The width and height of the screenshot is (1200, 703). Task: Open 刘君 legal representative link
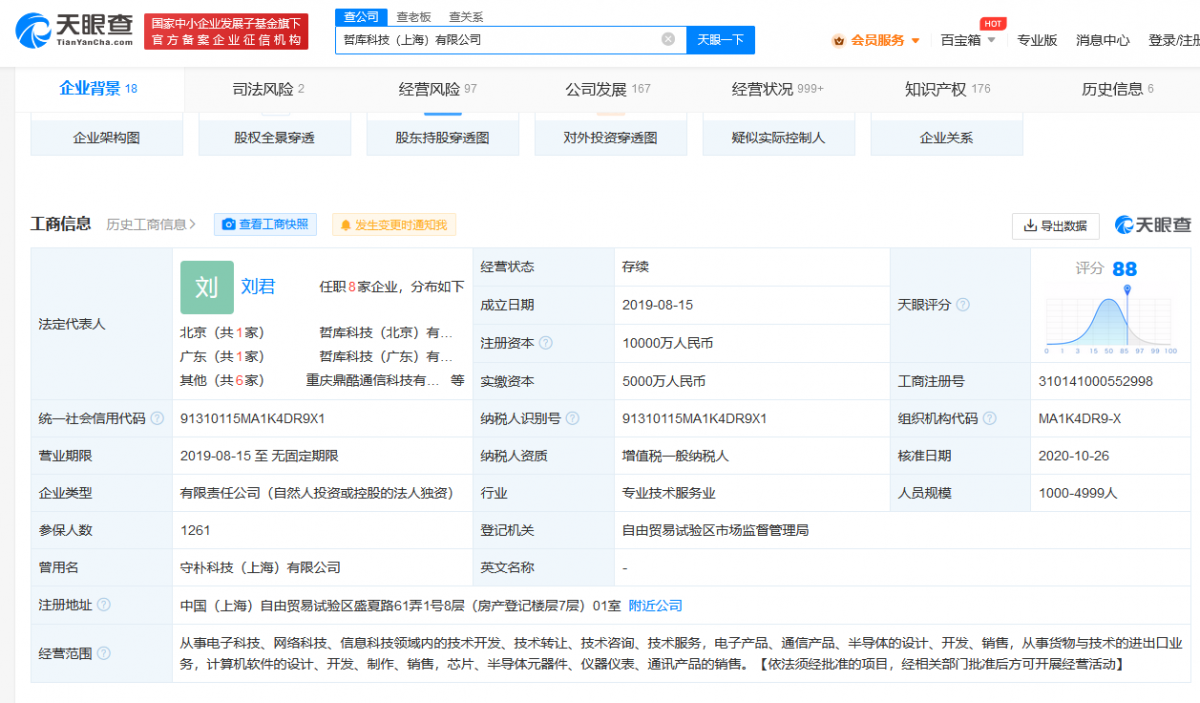click(258, 286)
